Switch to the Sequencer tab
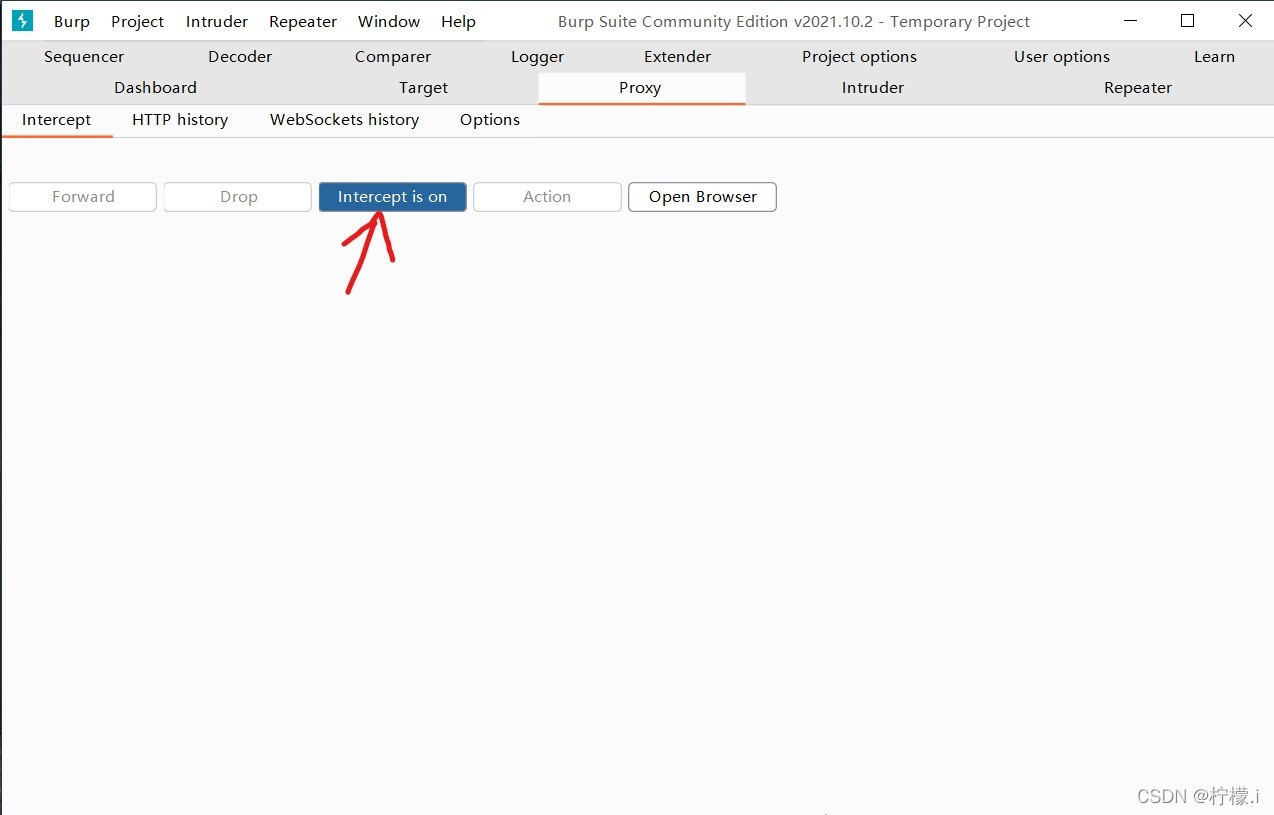 (84, 57)
